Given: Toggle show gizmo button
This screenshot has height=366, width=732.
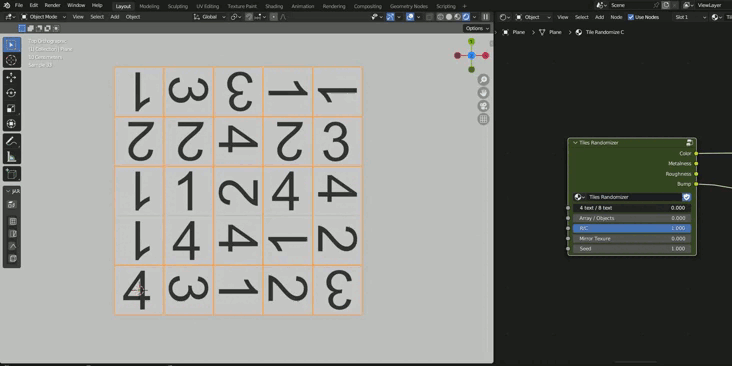Looking at the screenshot, I should click(x=390, y=17).
